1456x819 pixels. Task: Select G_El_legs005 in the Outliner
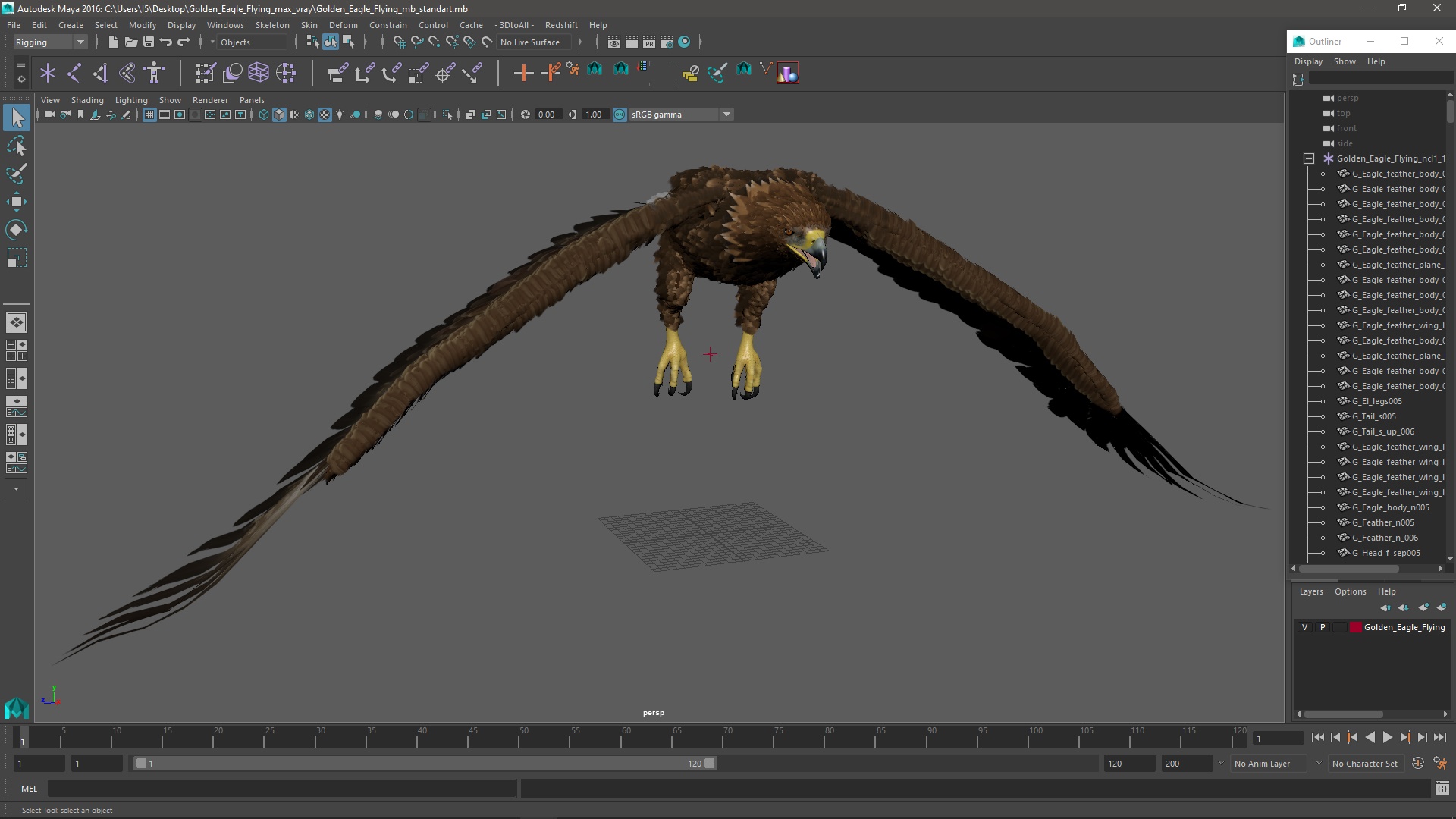(x=1376, y=401)
